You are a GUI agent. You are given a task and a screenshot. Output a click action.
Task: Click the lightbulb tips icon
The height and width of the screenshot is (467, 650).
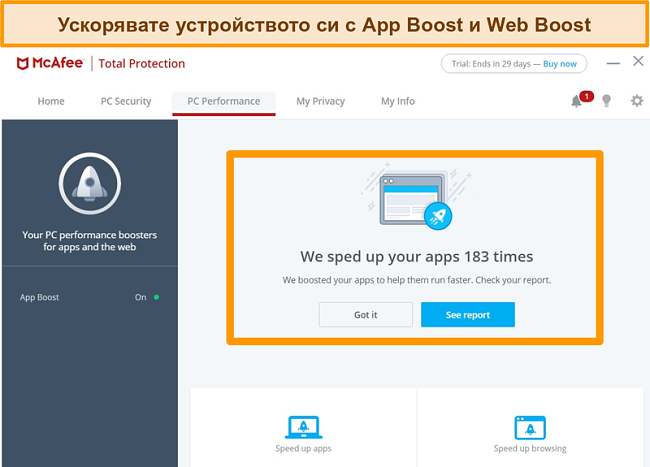tap(606, 101)
